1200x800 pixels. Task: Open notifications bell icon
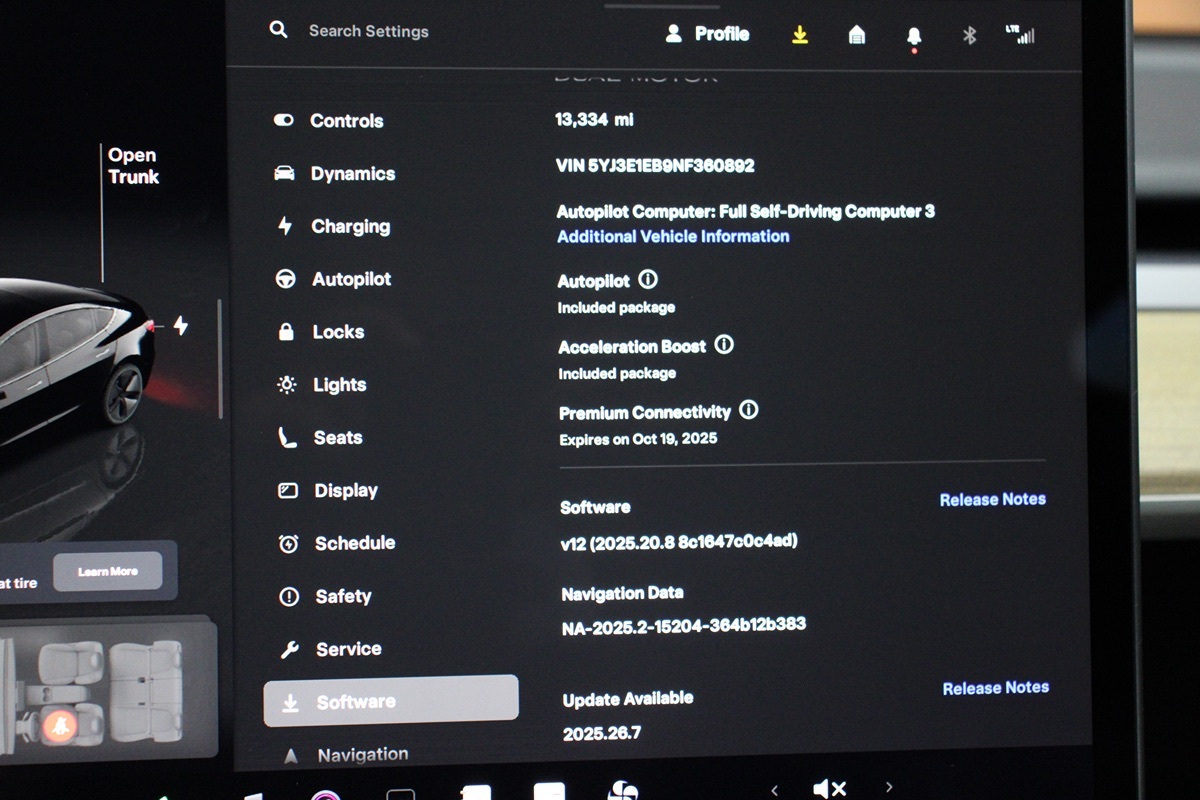pyautogui.click(x=913, y=36)
